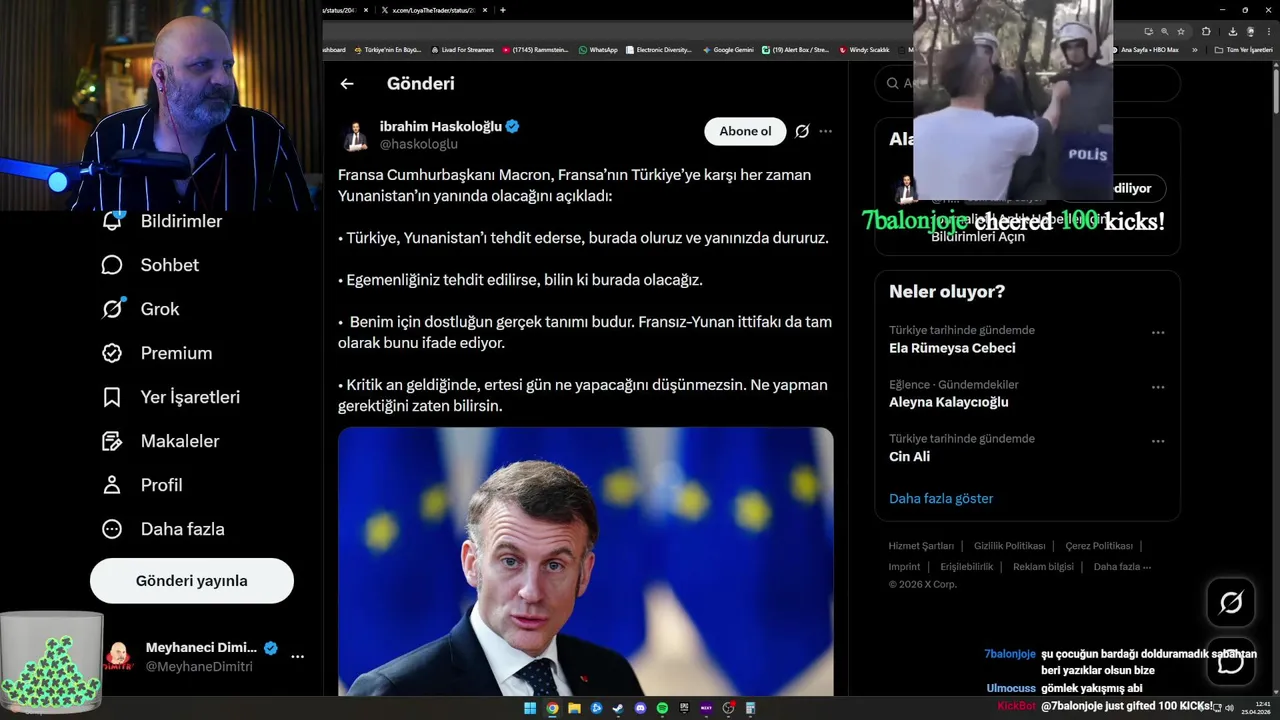The height and width of the screenshot is (720, 1280).
Task: Click the Gönderi yayınla button
Action: [192, 581]
